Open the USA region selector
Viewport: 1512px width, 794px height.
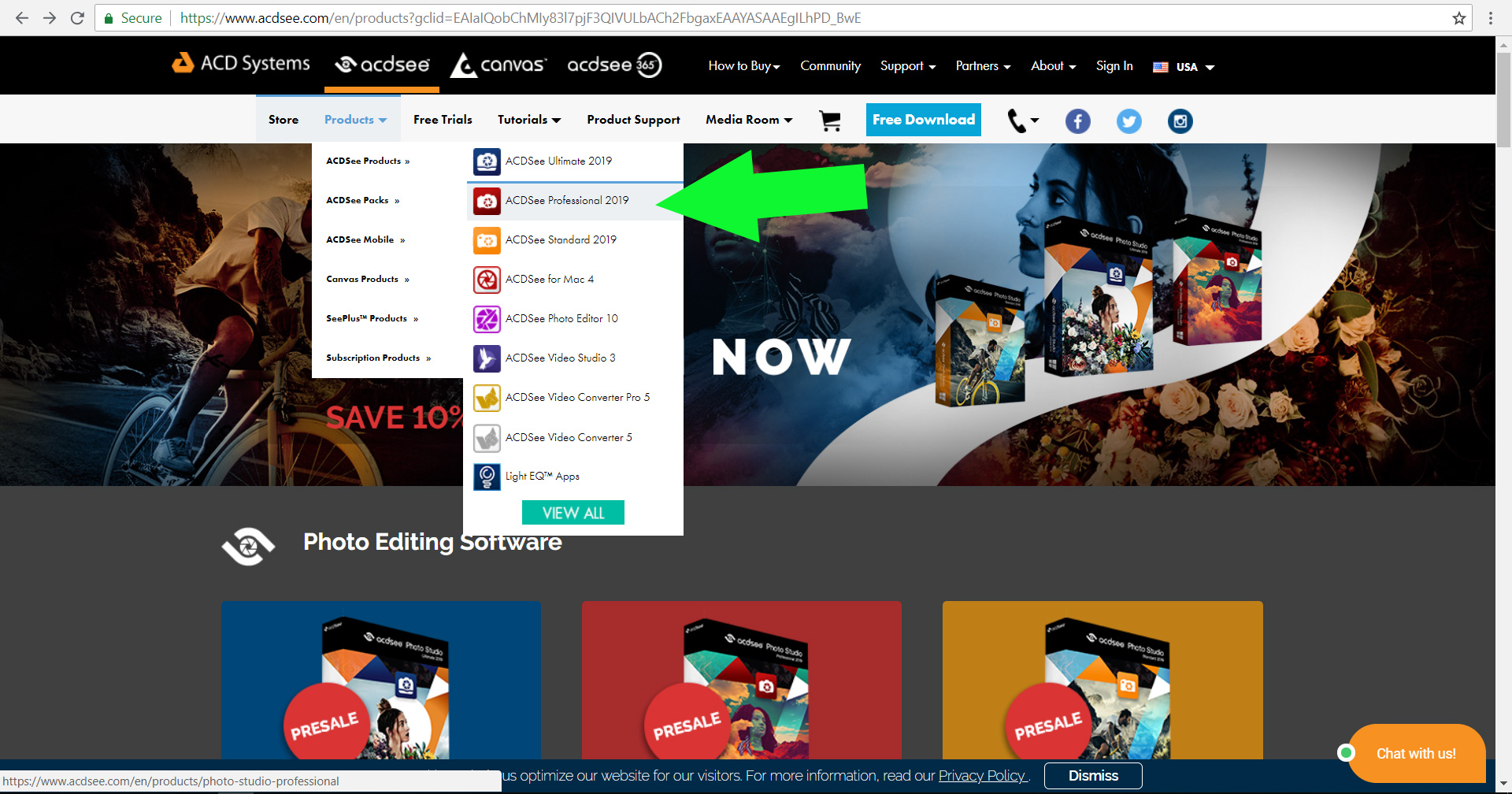coord(1184,67)
